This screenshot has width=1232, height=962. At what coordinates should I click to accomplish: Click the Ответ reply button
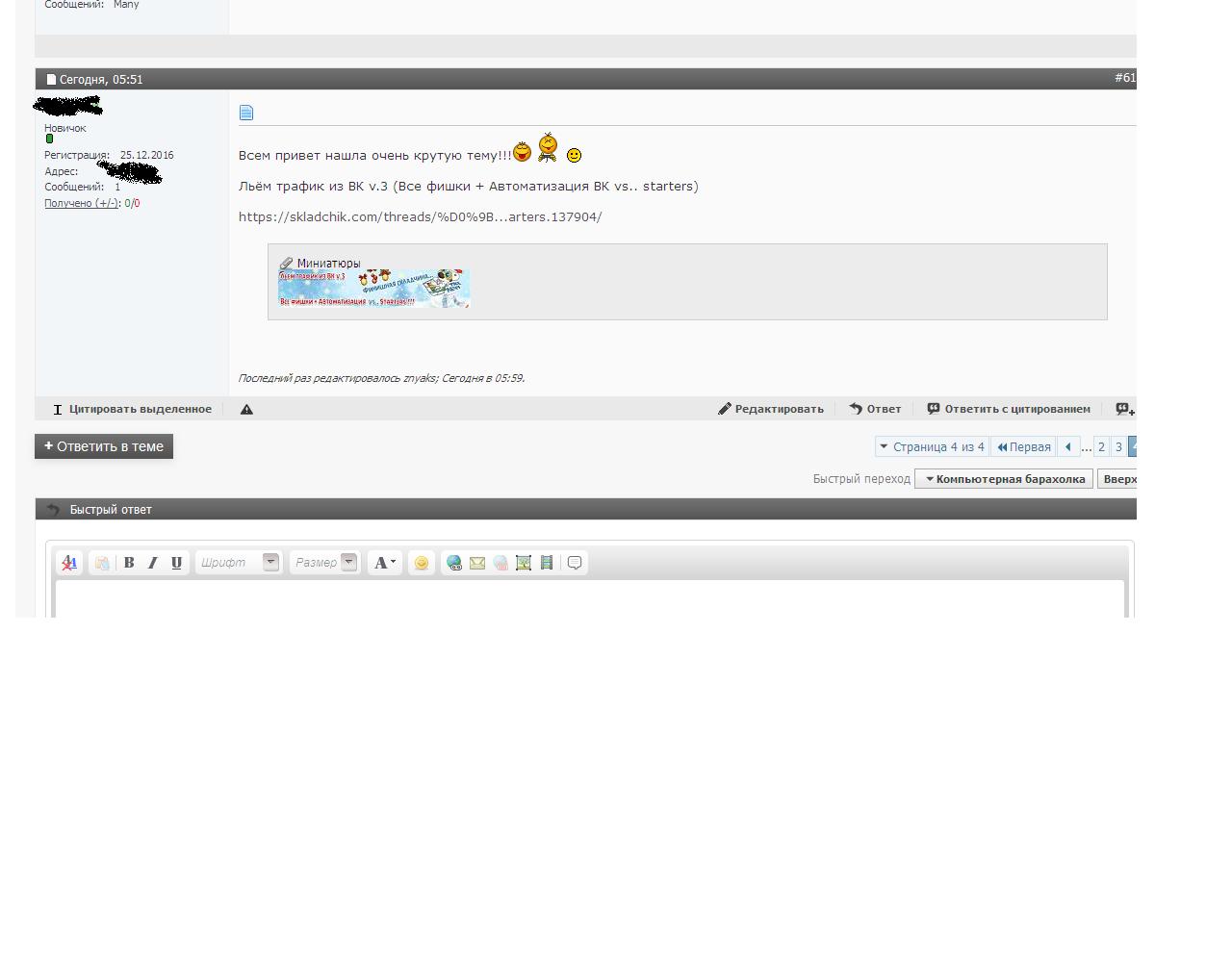(x=875, y=409)
